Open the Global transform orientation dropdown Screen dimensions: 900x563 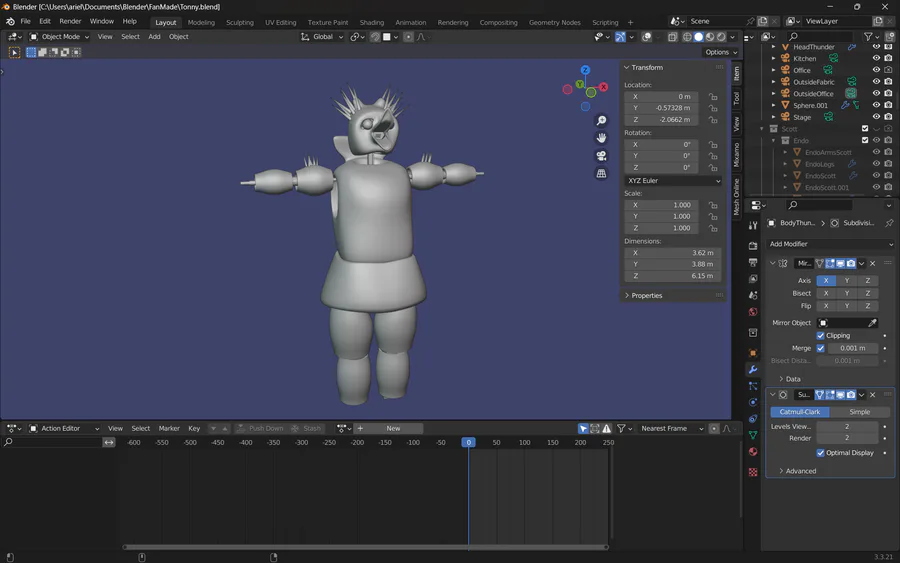point(321,37)
